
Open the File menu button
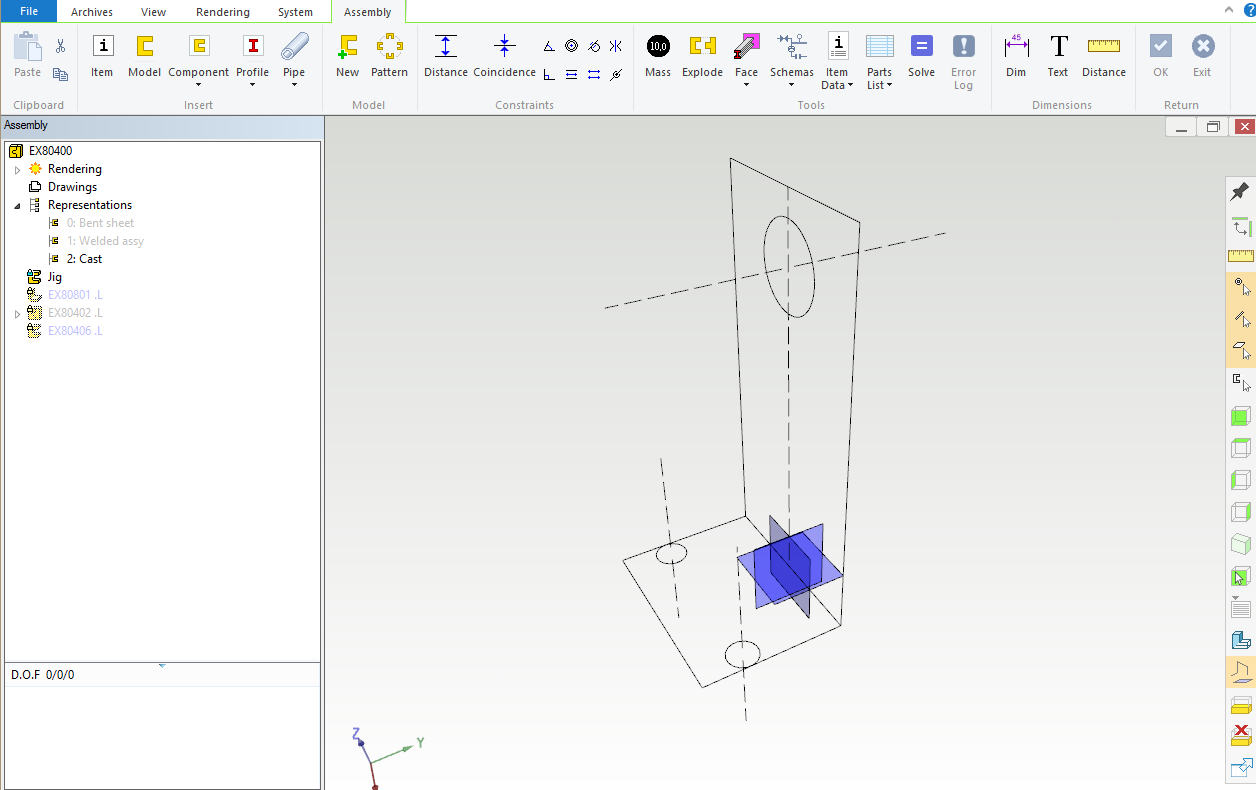(29, 12)
